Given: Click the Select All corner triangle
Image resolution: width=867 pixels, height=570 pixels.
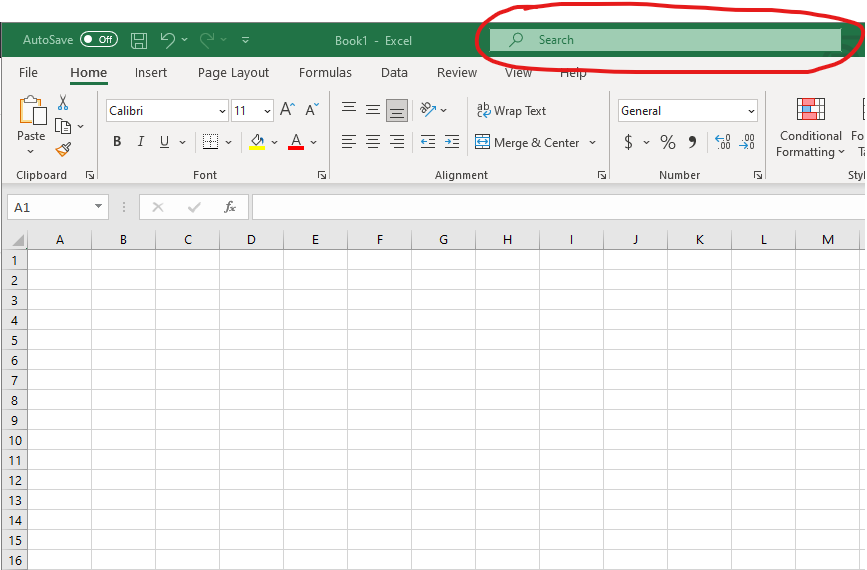Looking at the screenshot, I should tap(18, 240).
